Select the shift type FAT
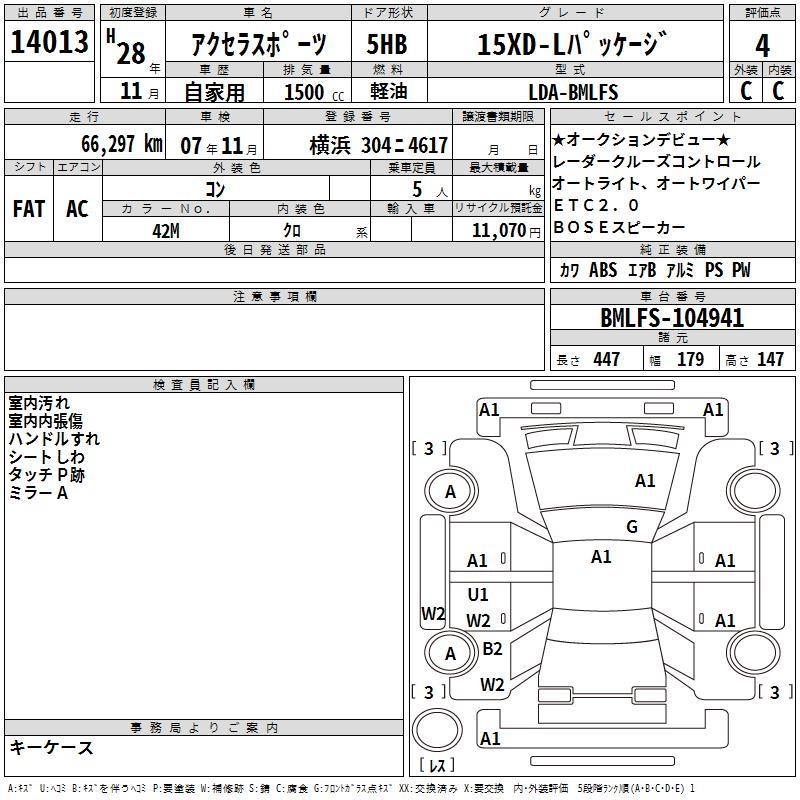 pyautogui.click(x=29, y=209)
